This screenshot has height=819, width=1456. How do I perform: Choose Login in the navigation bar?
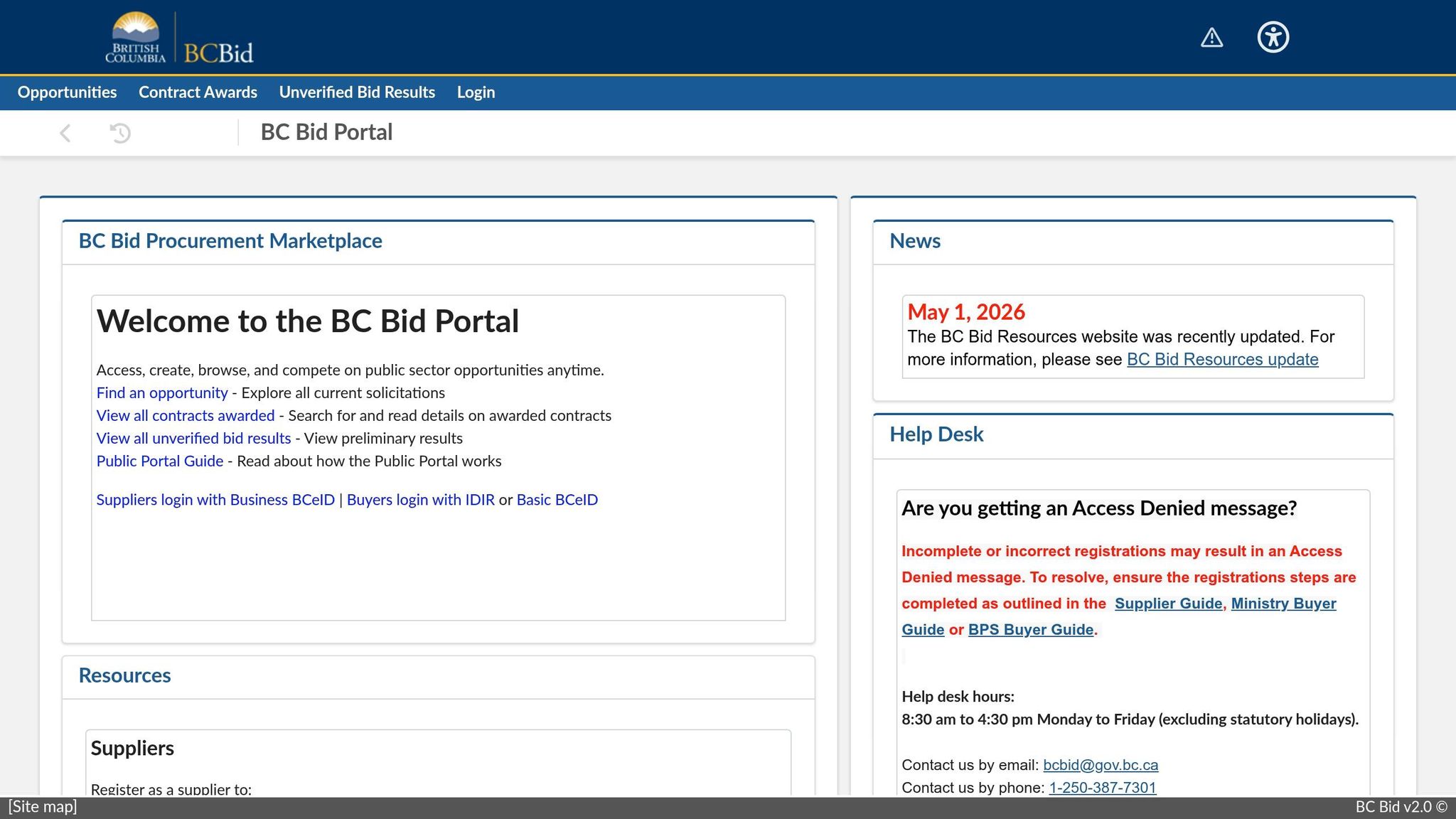476,92
